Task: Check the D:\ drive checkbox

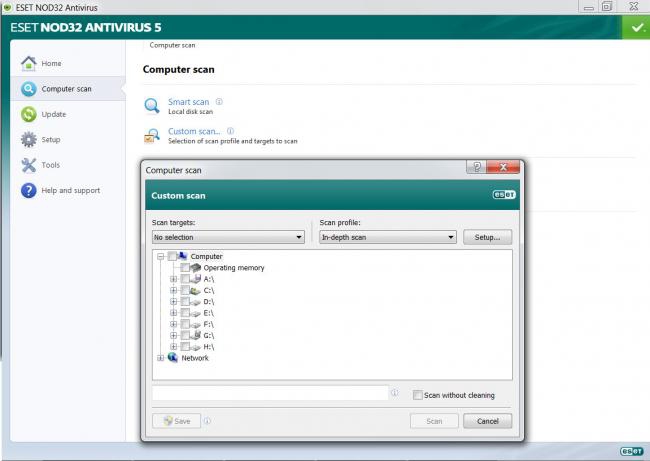Action: [185, 301]
